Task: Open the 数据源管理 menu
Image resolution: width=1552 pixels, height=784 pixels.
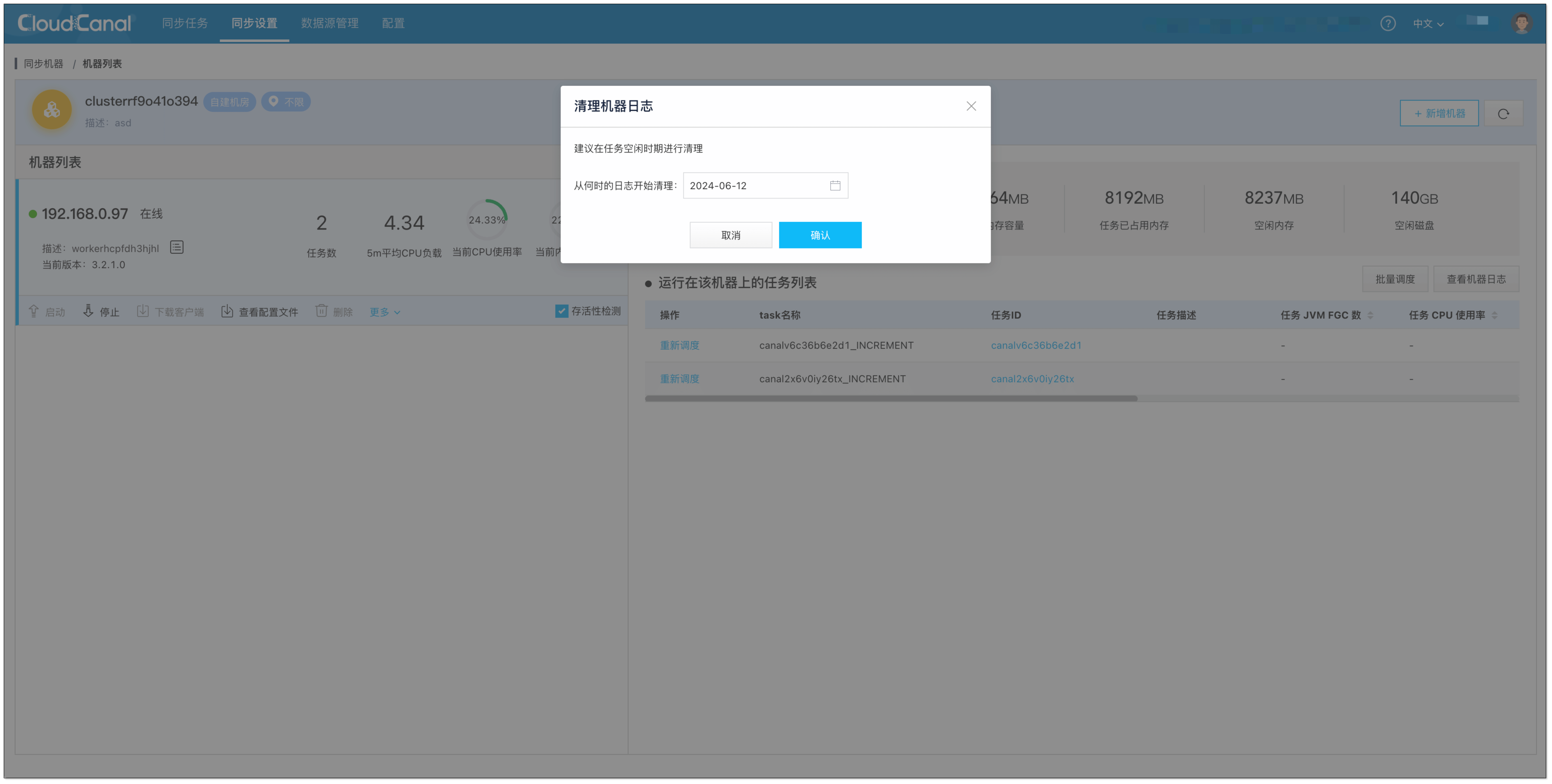Action: [x=329, y=23]
